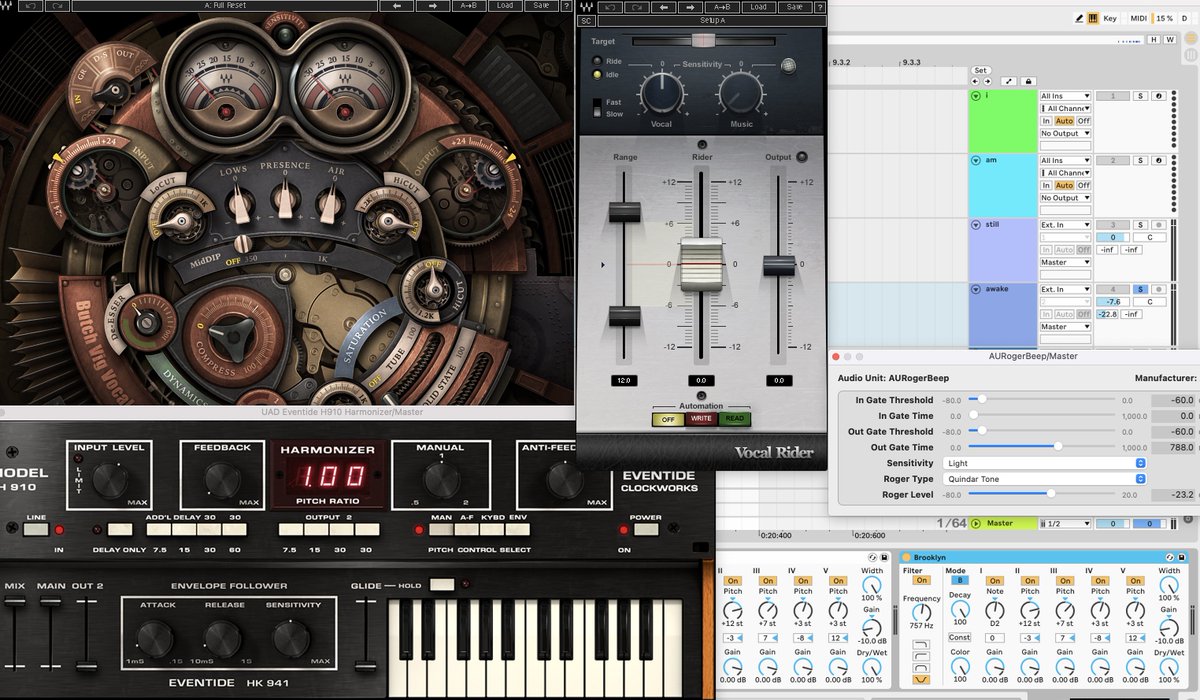Open Sensitivity dropdown in AURogerBeep
The image size is (1200, 700).
1043,463
